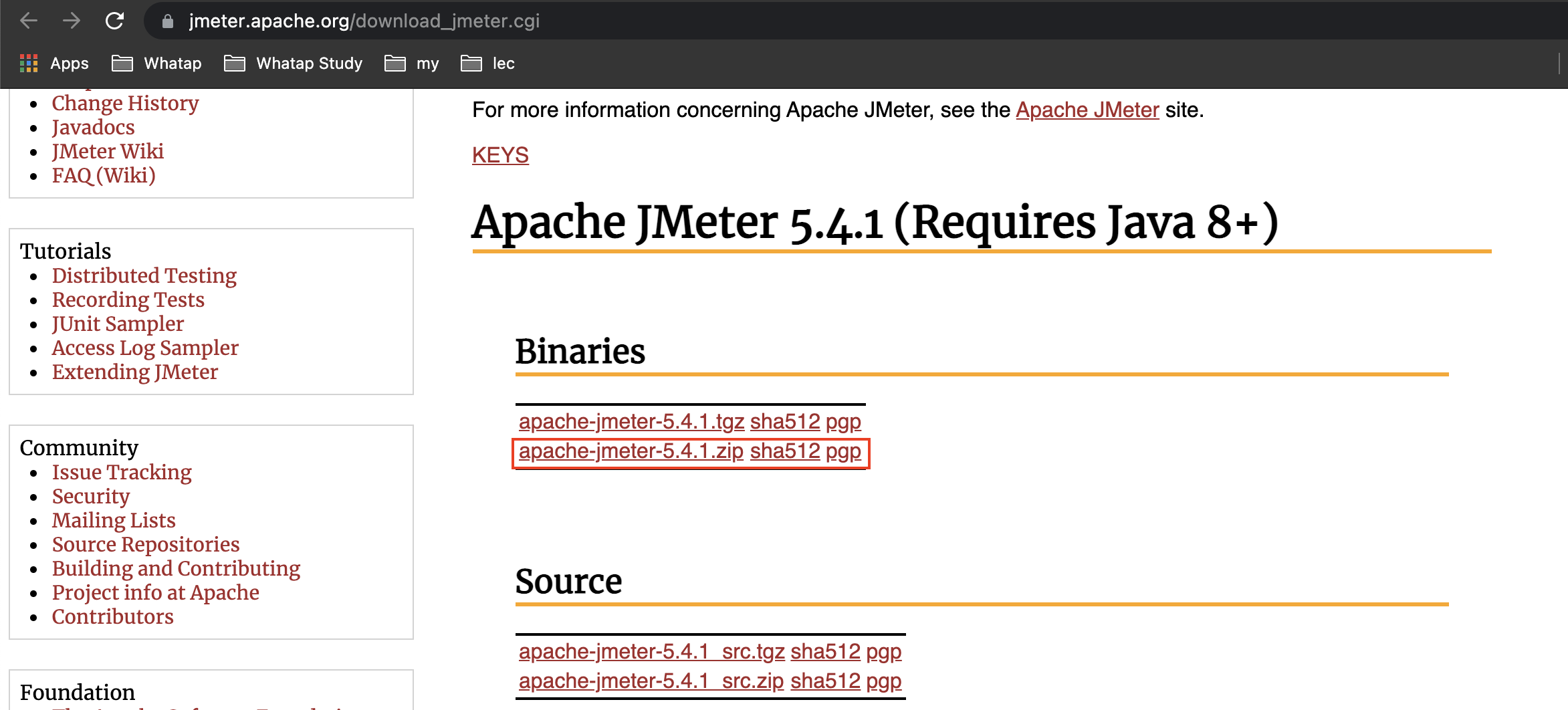Screen dimensions: 1568x710
Task: Open the JMeter Wiki link
Action: 108,152
